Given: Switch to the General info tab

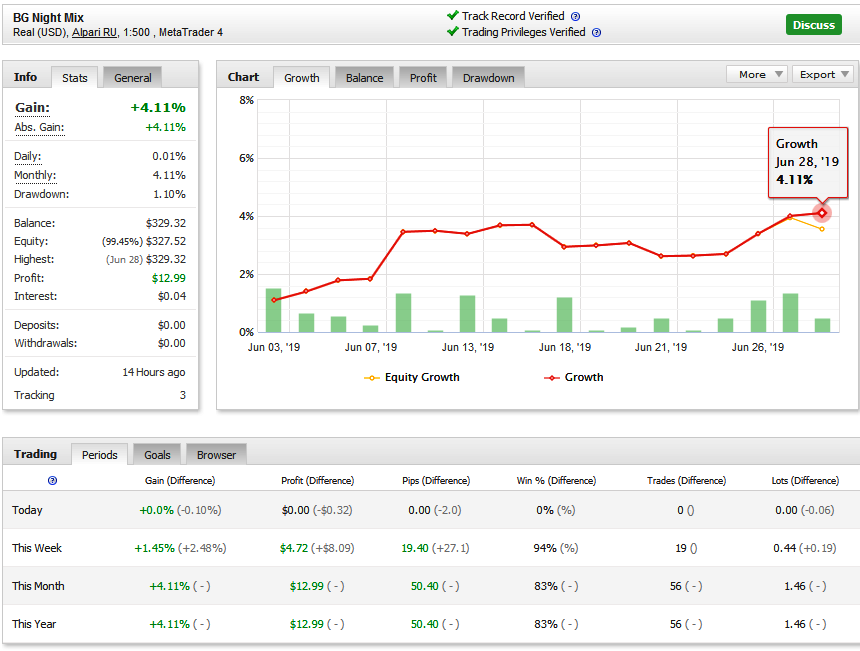Looking at the screenshot, I should tap(133, 78).
